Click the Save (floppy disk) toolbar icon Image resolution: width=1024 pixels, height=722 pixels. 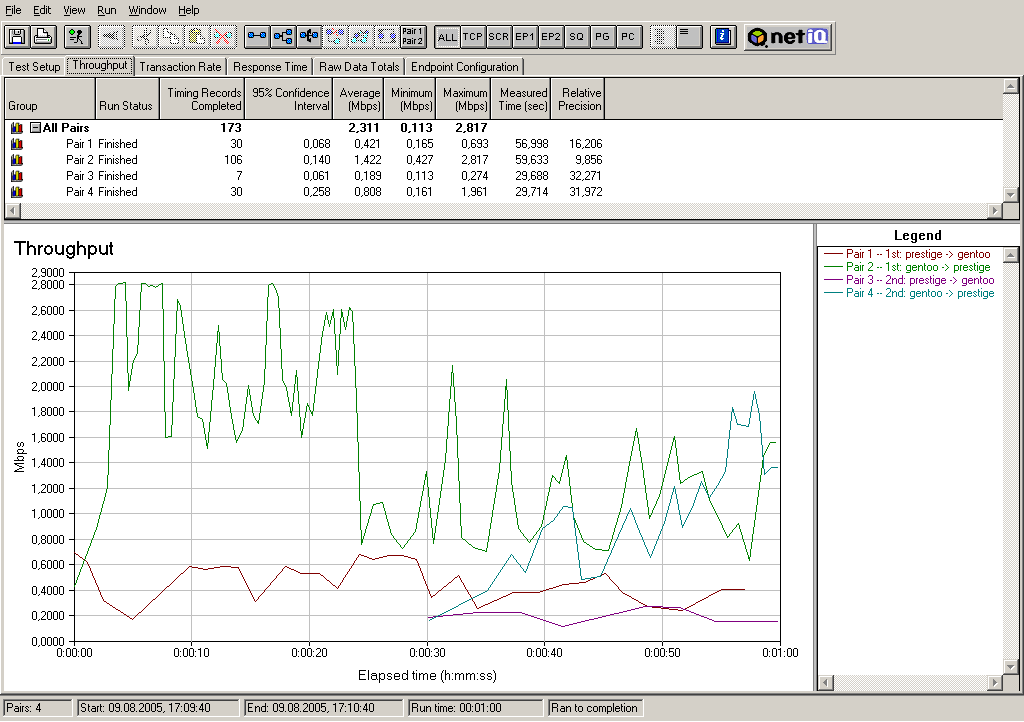[17, 37]
